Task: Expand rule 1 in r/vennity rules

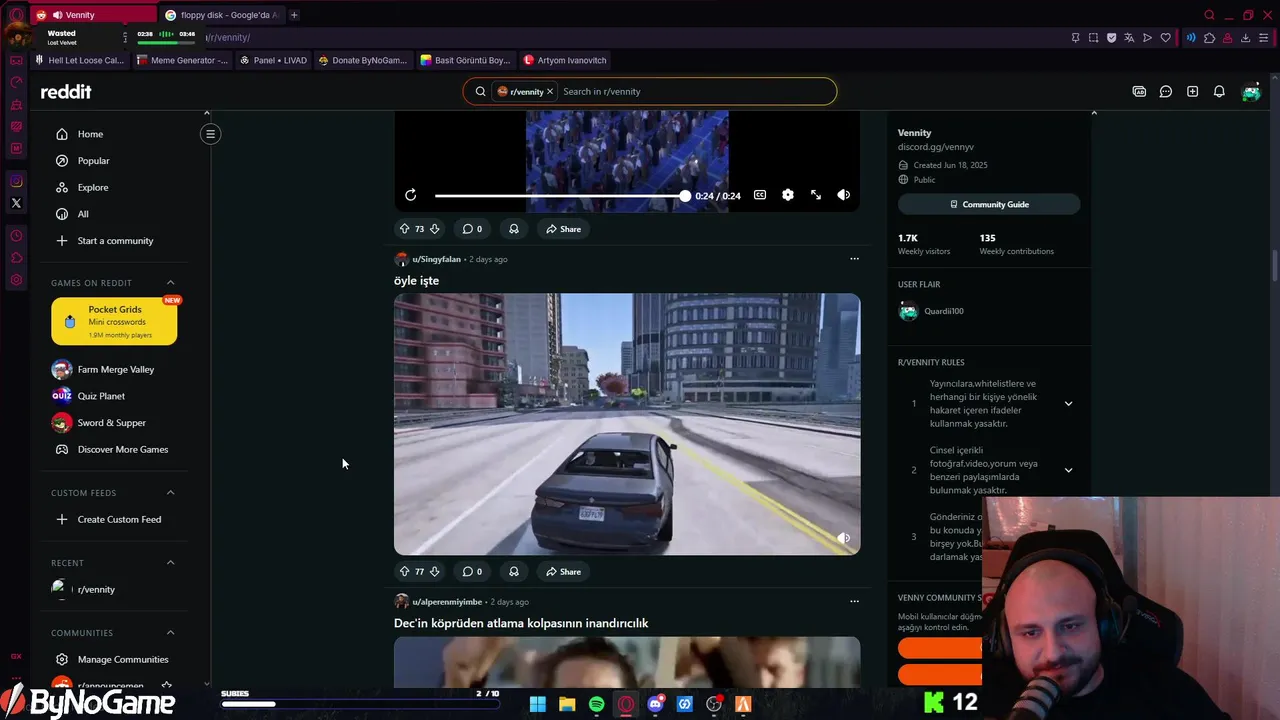Action: [x=1068, y=404]
